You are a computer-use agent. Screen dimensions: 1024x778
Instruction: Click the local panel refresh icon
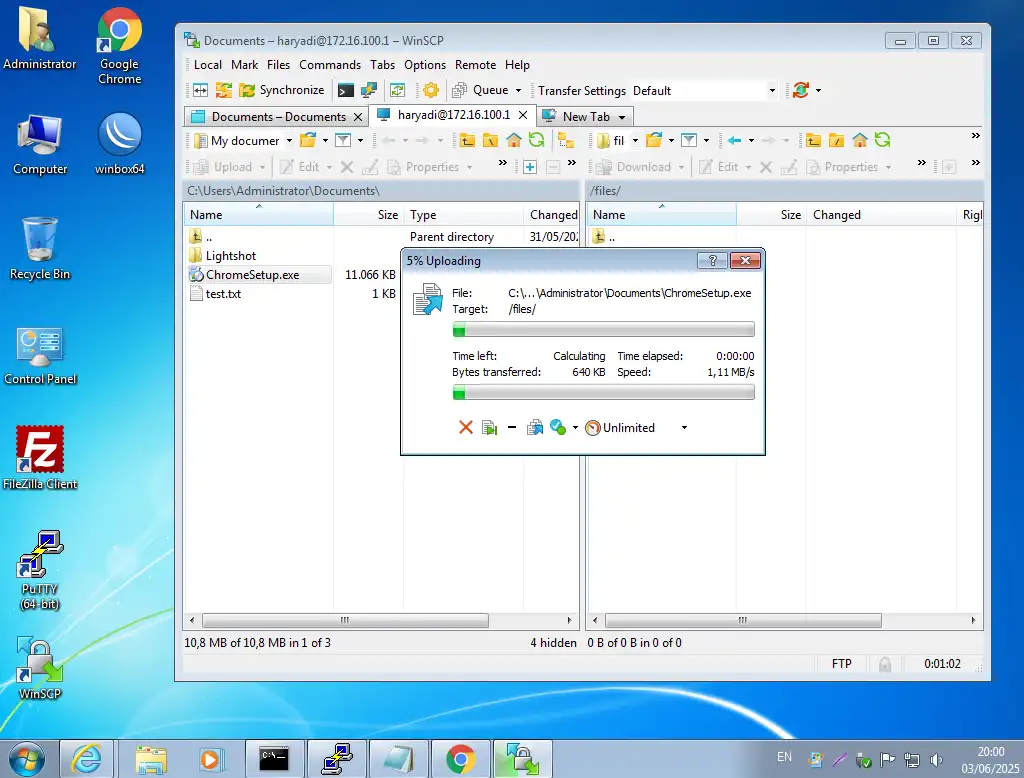(537, 140)
